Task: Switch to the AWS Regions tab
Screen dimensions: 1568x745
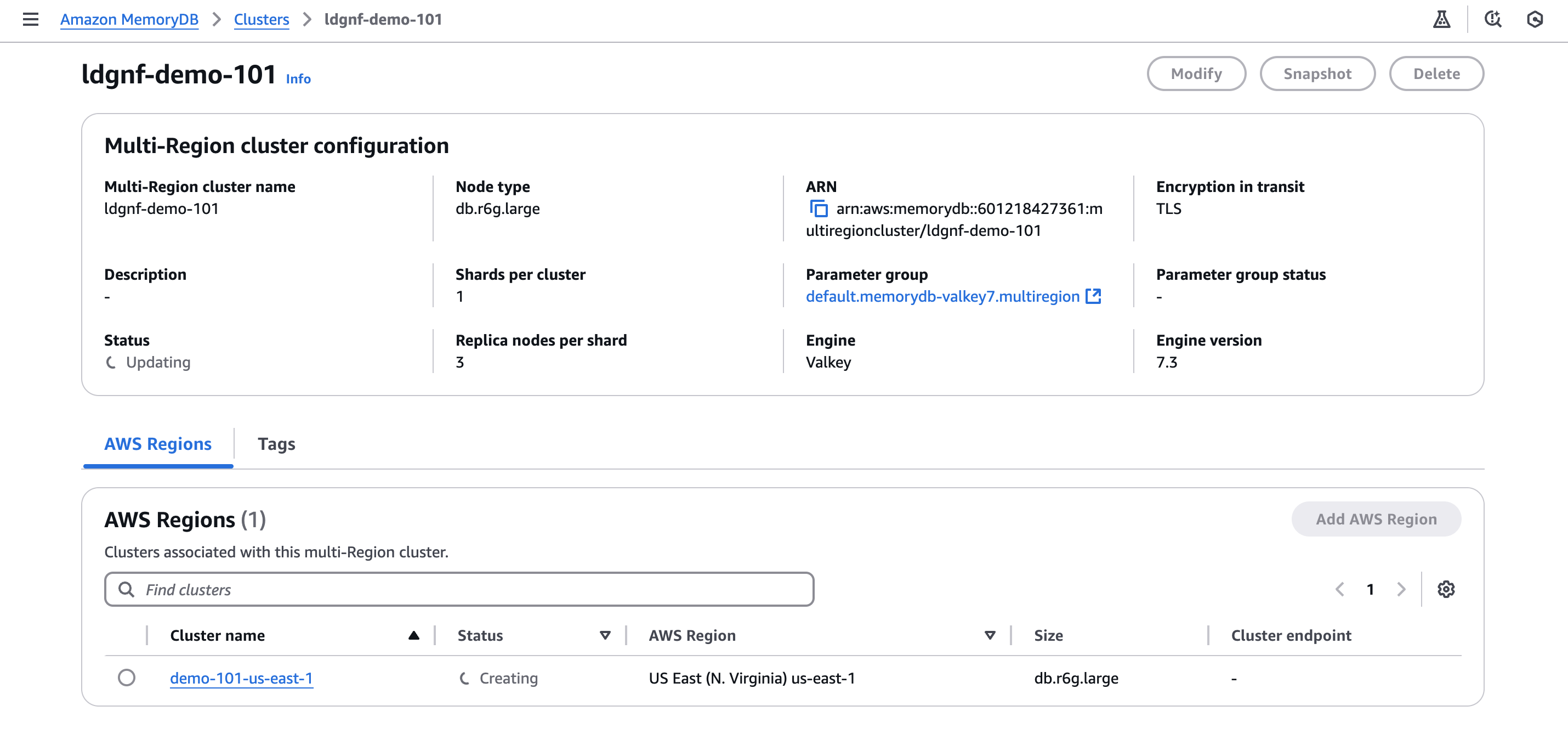Action: tap(157, 444)
